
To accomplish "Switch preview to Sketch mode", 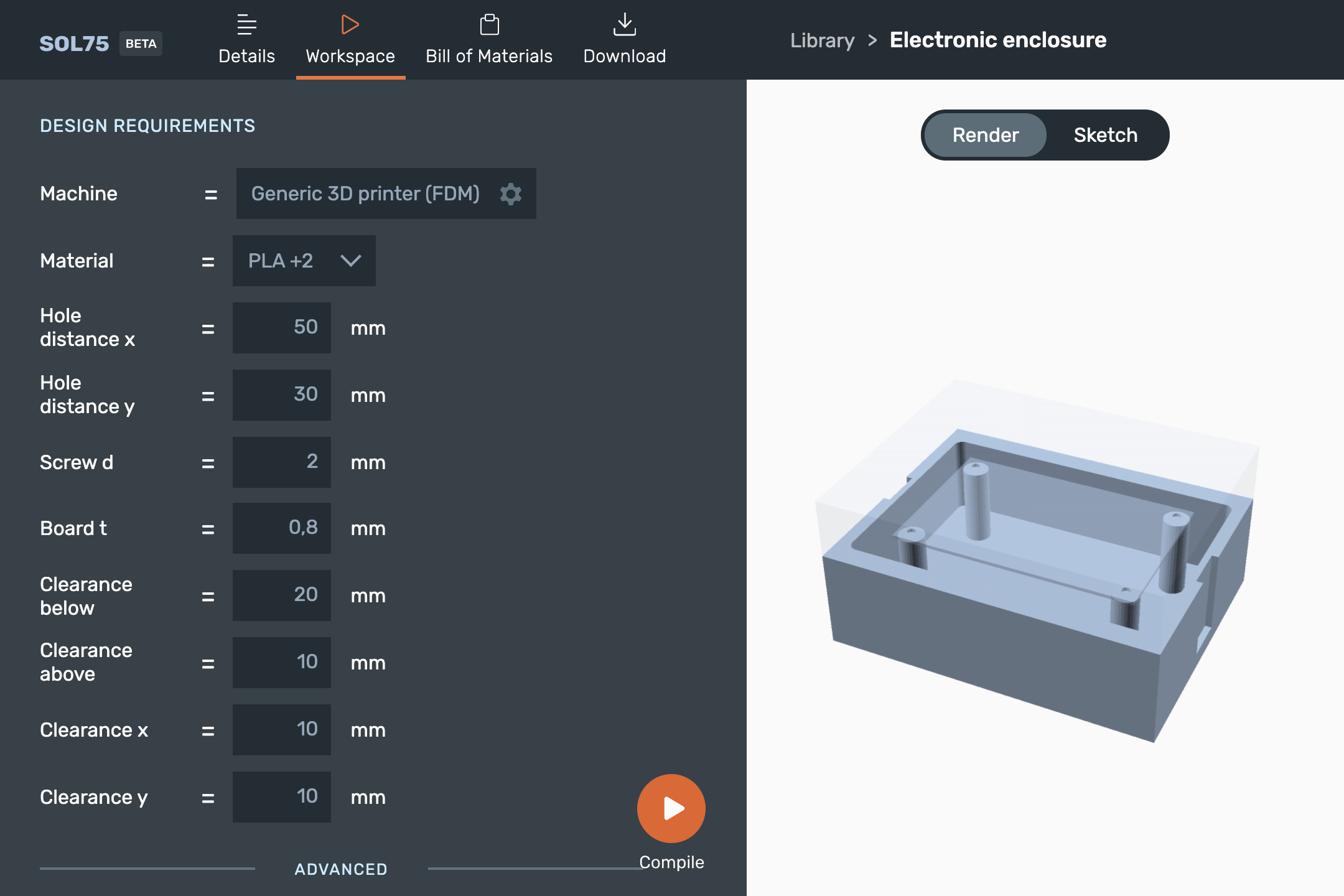I will (x=1105, y=135).
